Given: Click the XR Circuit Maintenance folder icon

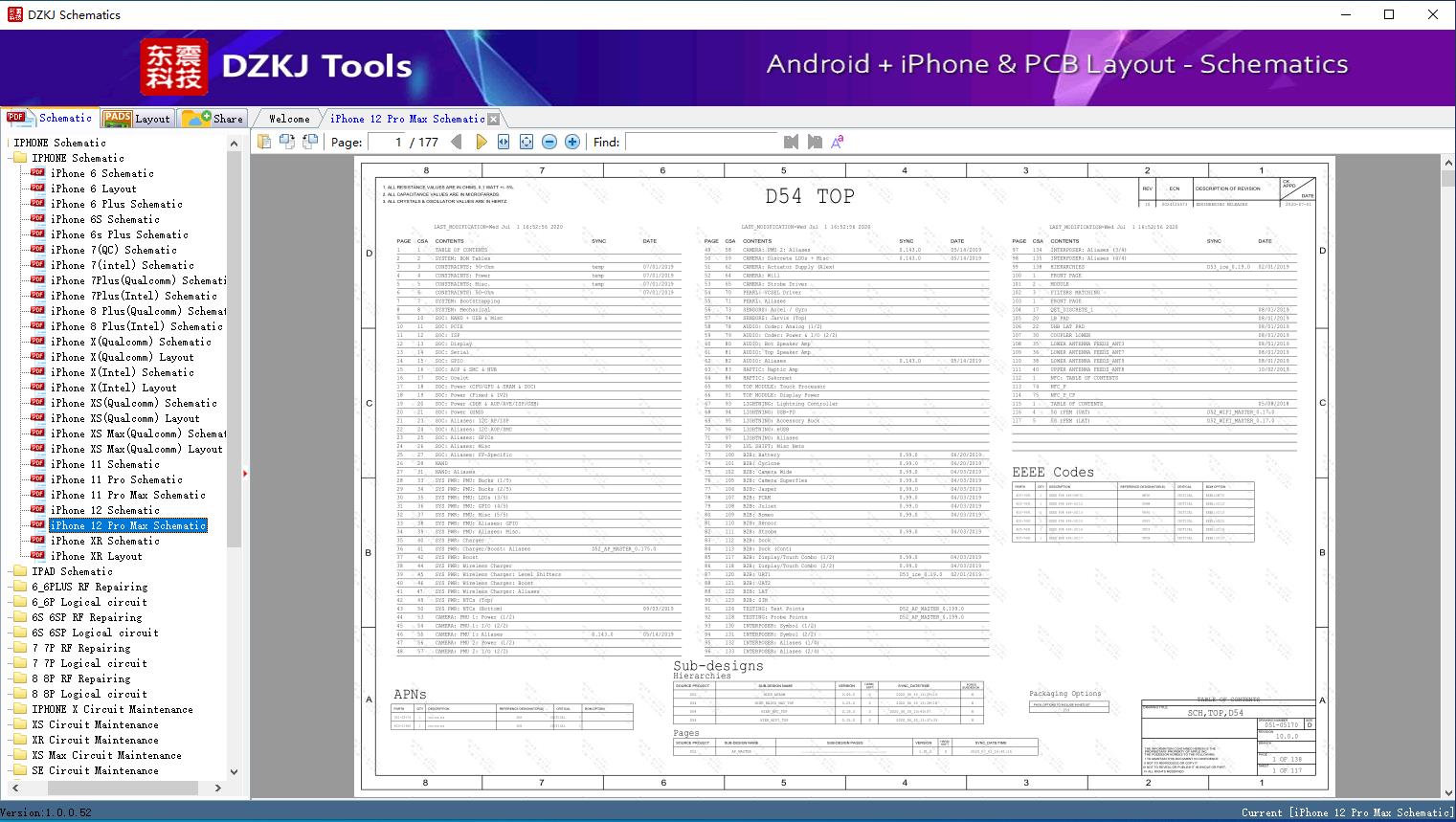Looking at the screenshot, I should (20, 740).
